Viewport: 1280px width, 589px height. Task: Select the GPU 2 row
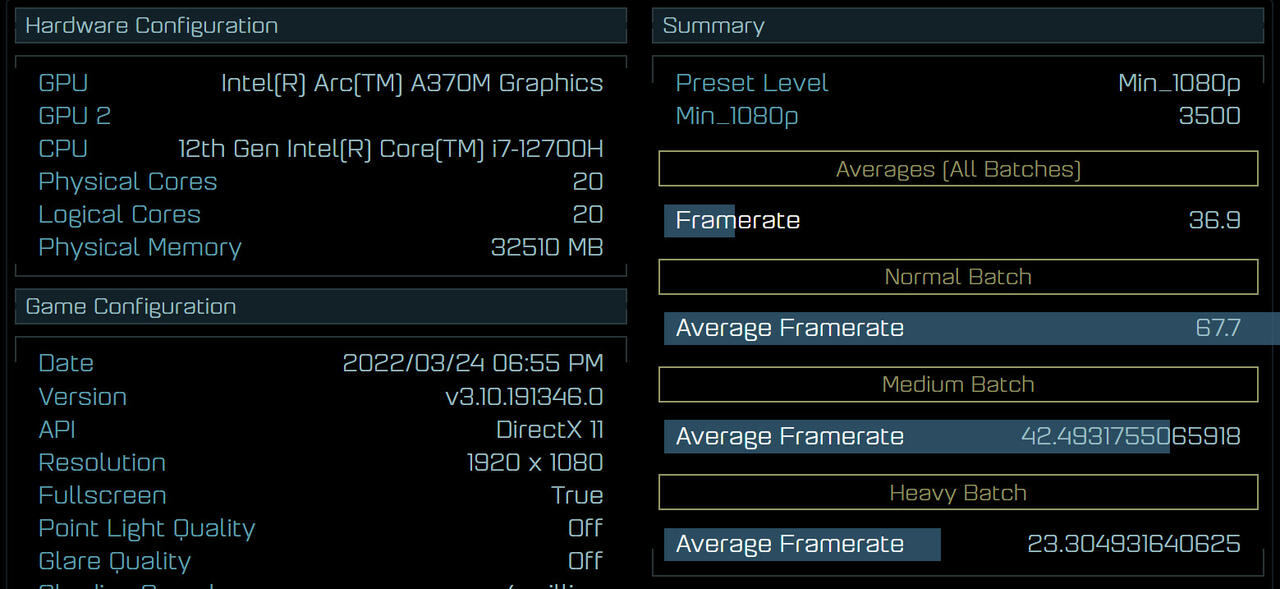pyautogui.click(x=74, y=116)
